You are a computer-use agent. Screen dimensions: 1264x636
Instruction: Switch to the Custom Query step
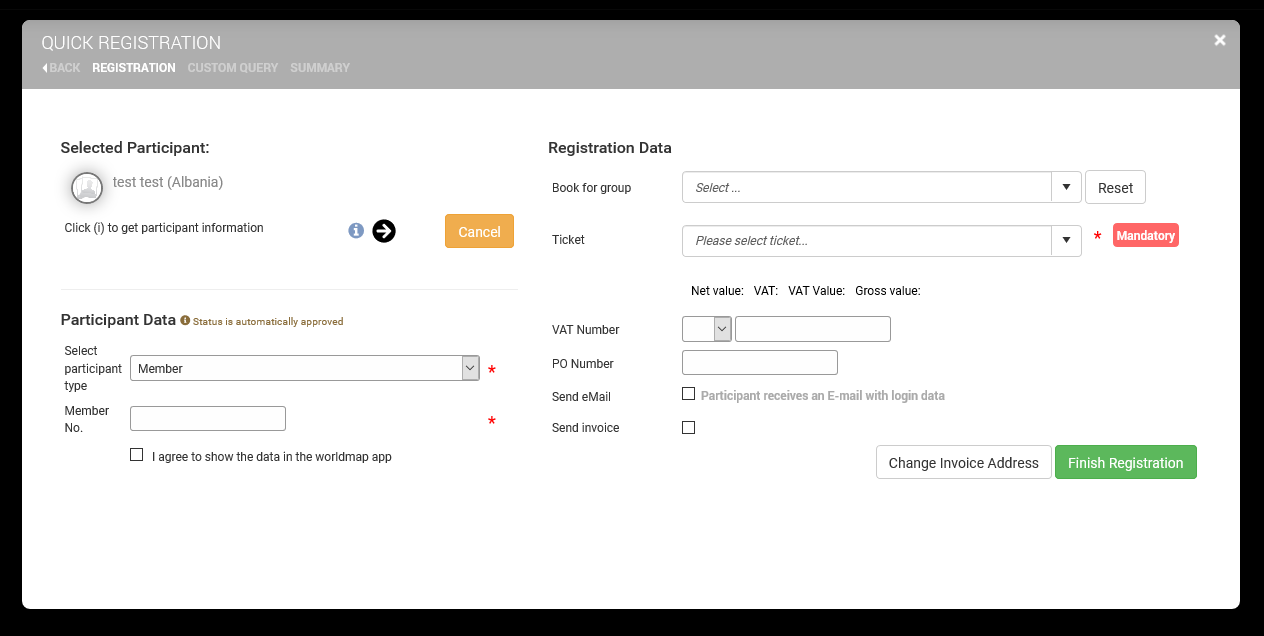click(x=232, y=68)
